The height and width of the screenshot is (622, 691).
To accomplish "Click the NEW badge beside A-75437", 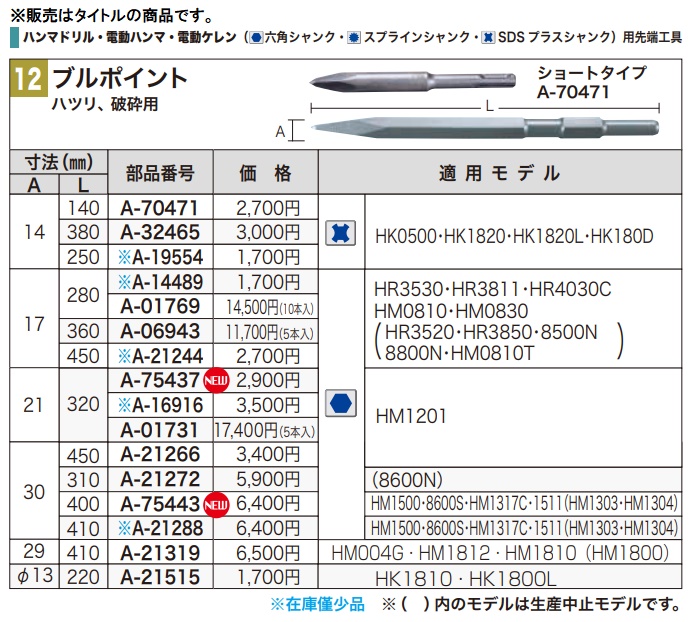I will coord(216,380).
